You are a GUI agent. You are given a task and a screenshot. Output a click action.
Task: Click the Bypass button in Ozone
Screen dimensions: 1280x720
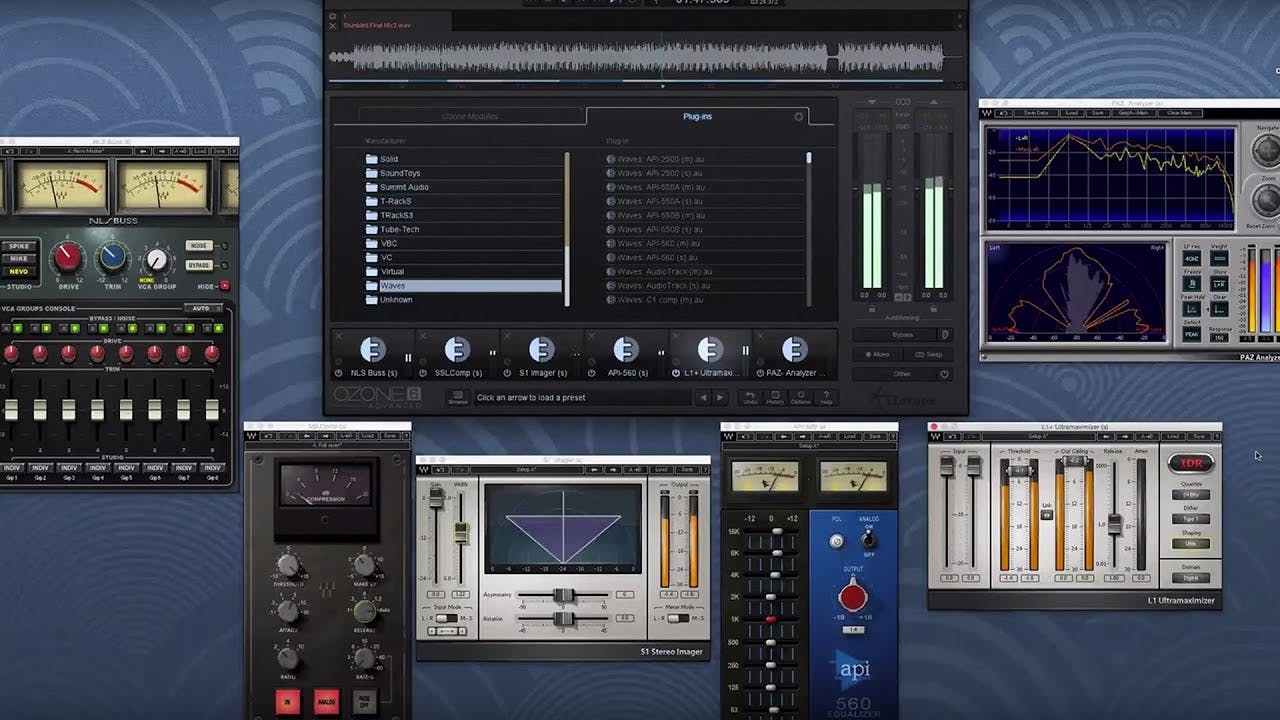tap(901, 334)
